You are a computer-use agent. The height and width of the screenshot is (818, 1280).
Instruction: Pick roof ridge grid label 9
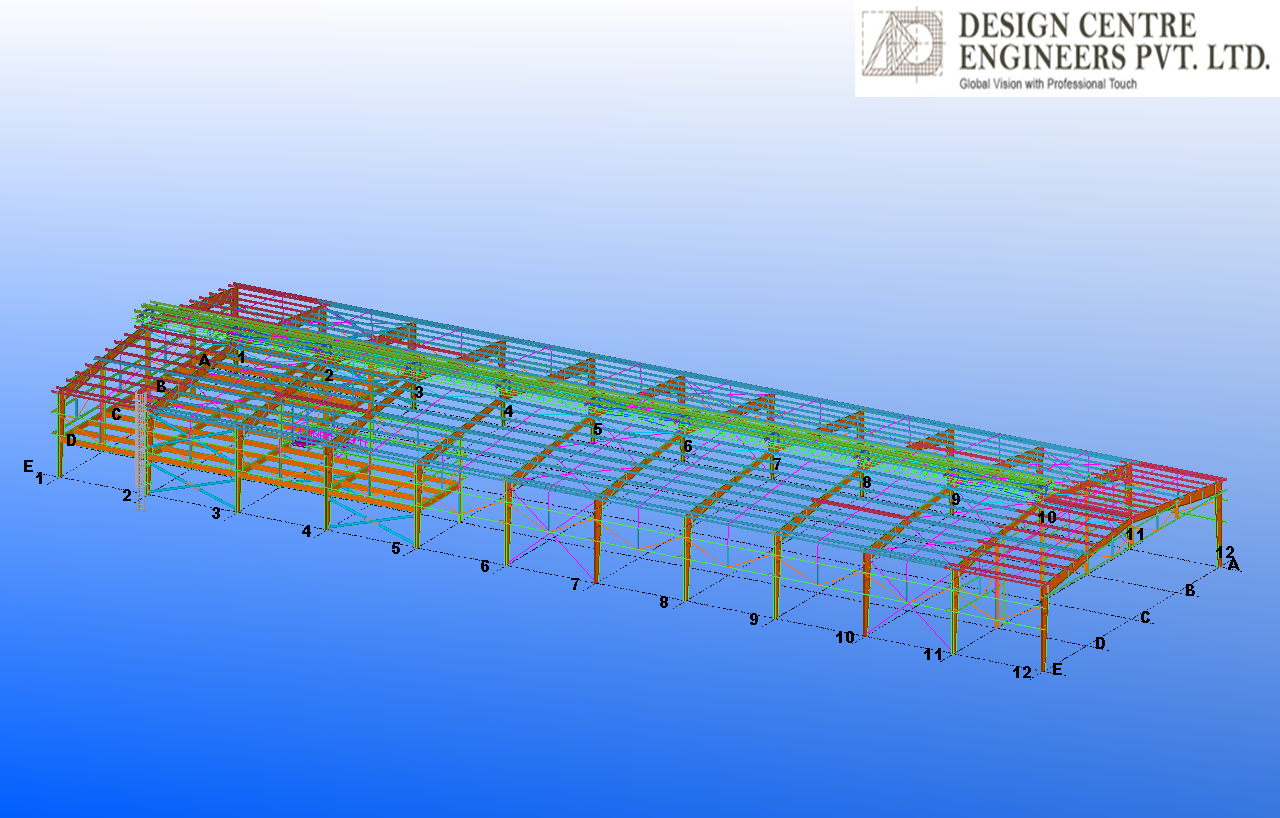tap(955, 498)
